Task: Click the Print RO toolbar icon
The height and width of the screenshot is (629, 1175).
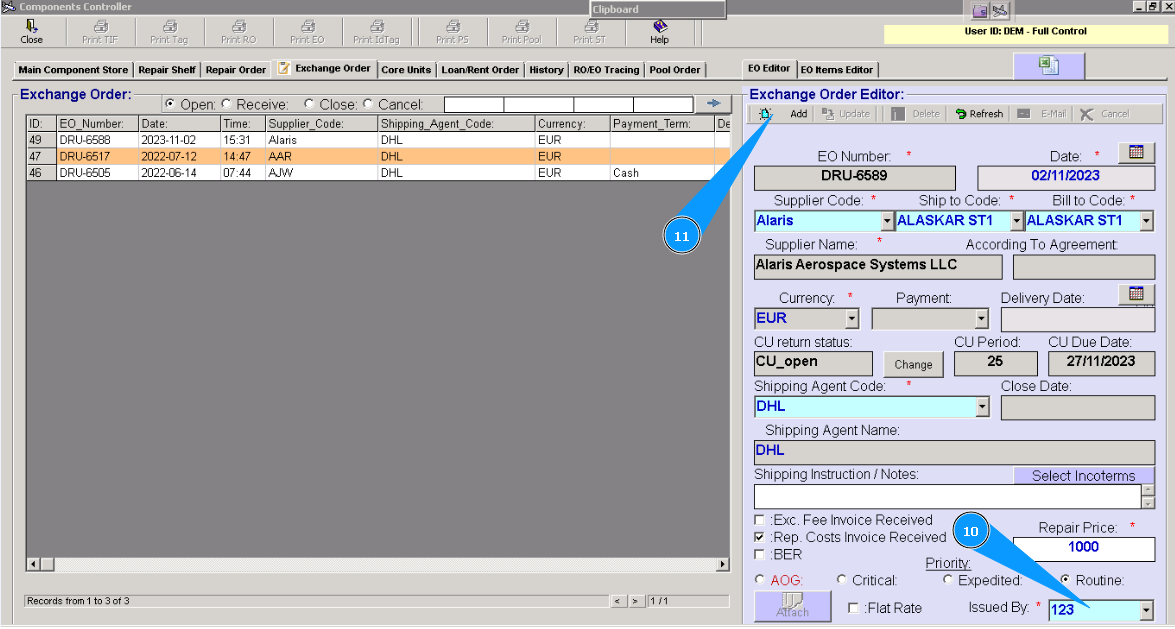Action: coord(238,32)
